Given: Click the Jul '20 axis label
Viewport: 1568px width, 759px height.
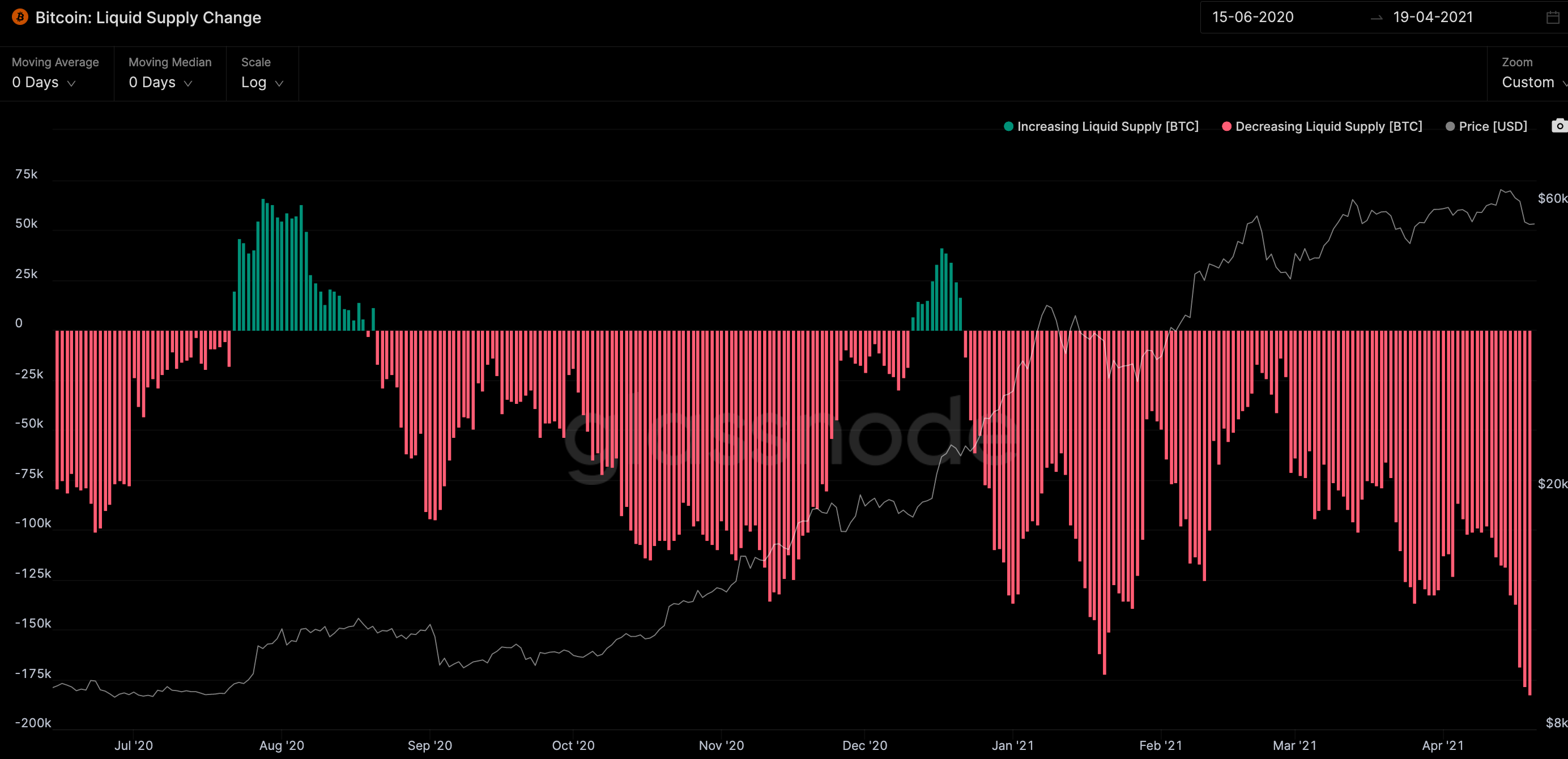Looking at the screenshot, I should click(133, 745).
